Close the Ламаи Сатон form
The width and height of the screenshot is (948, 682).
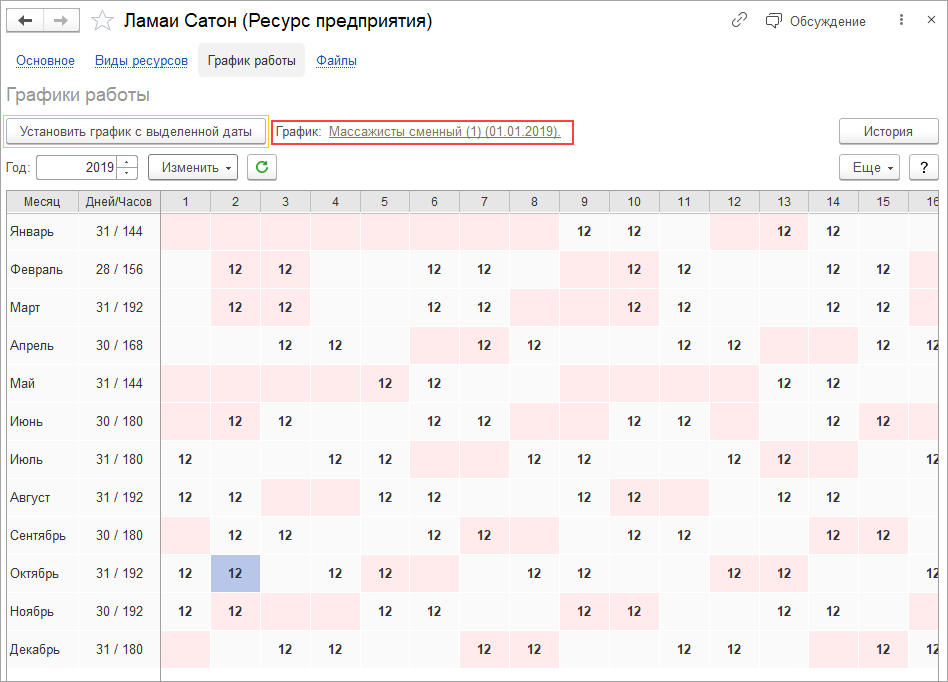(x=932, y=21)
